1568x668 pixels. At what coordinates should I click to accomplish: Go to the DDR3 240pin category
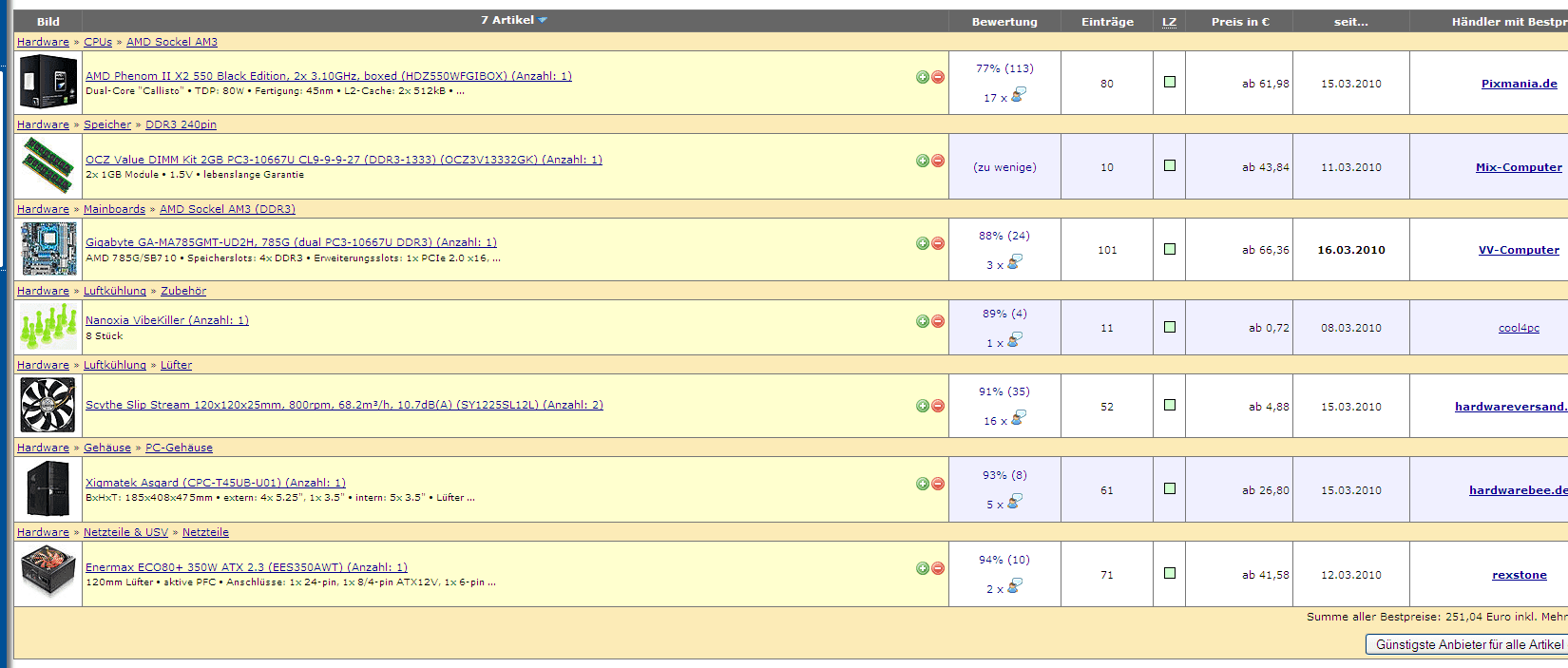pyautogui.click(x=181, y=124)
